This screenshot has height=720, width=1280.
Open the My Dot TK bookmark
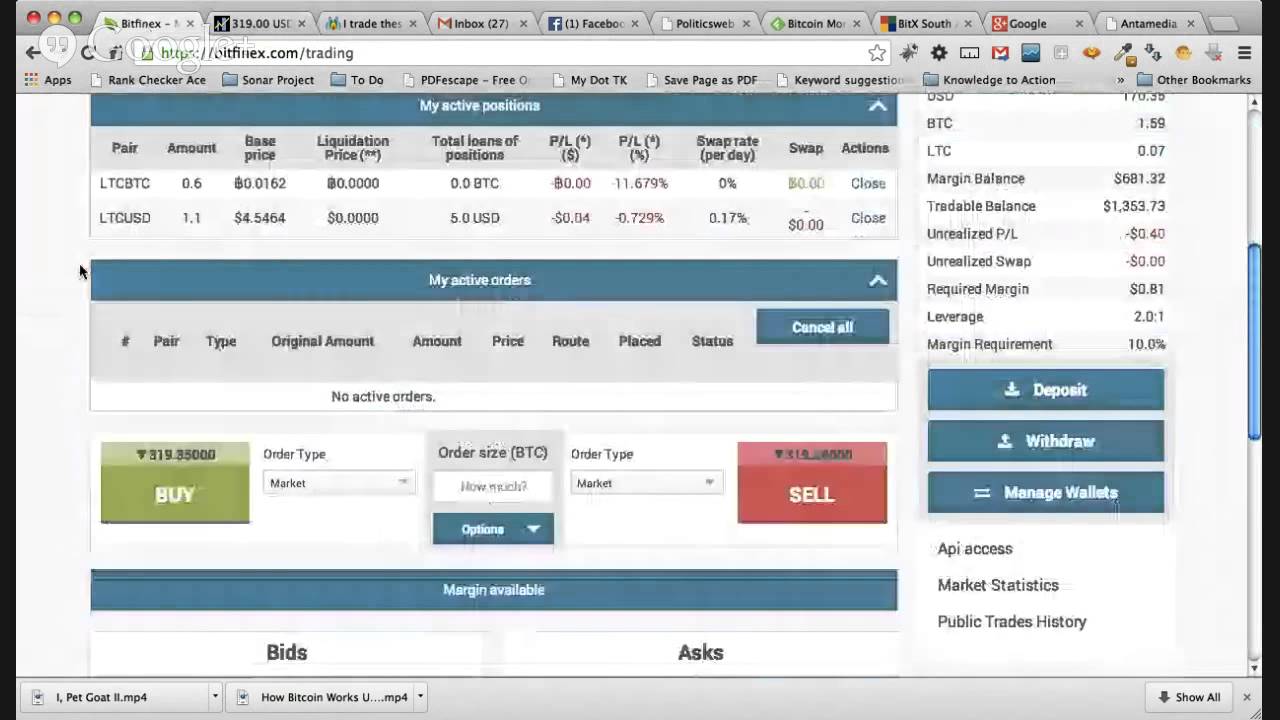589,80
